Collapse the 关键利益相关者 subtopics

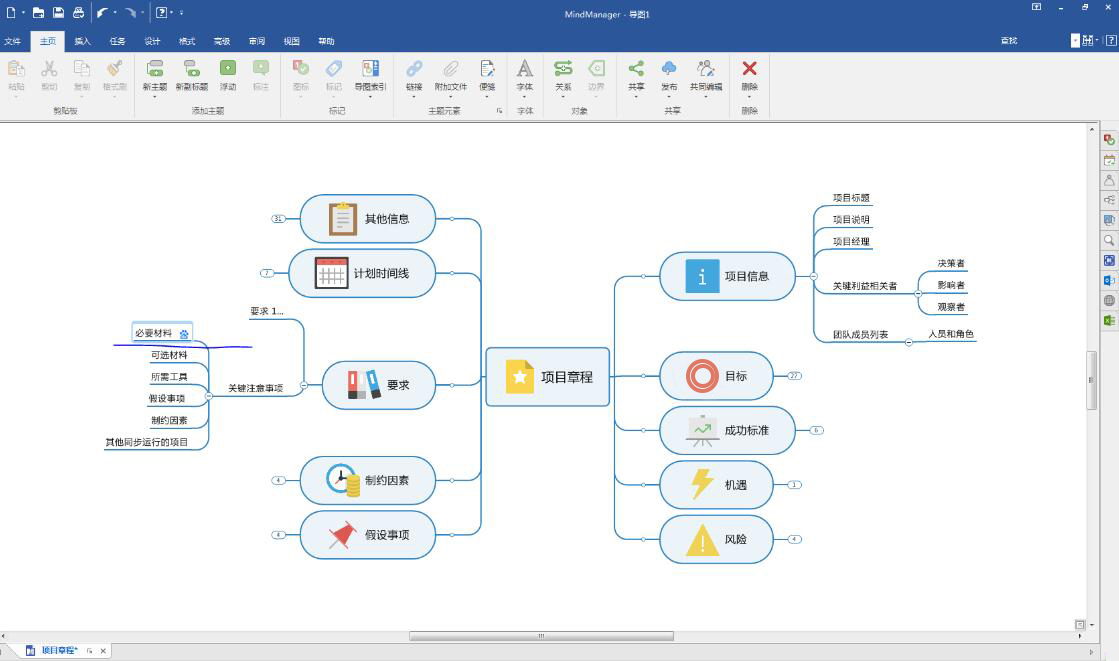pyautogui.click(x=917, y=286)
